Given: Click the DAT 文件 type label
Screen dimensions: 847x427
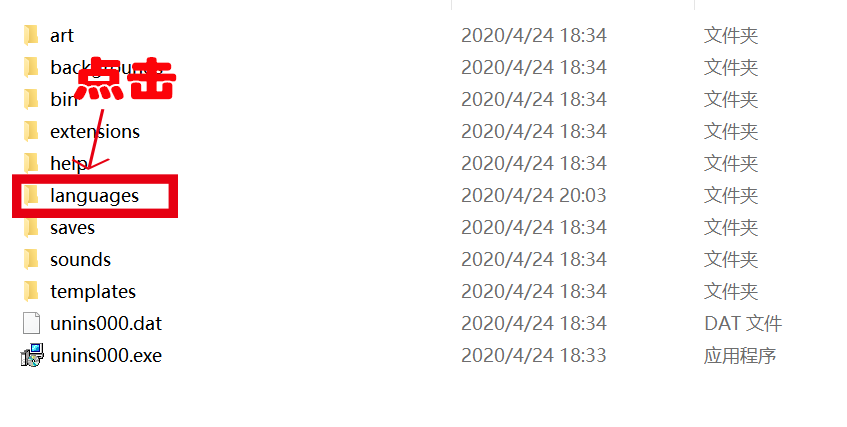Looking at the screenshot, I should coord(743,323).
